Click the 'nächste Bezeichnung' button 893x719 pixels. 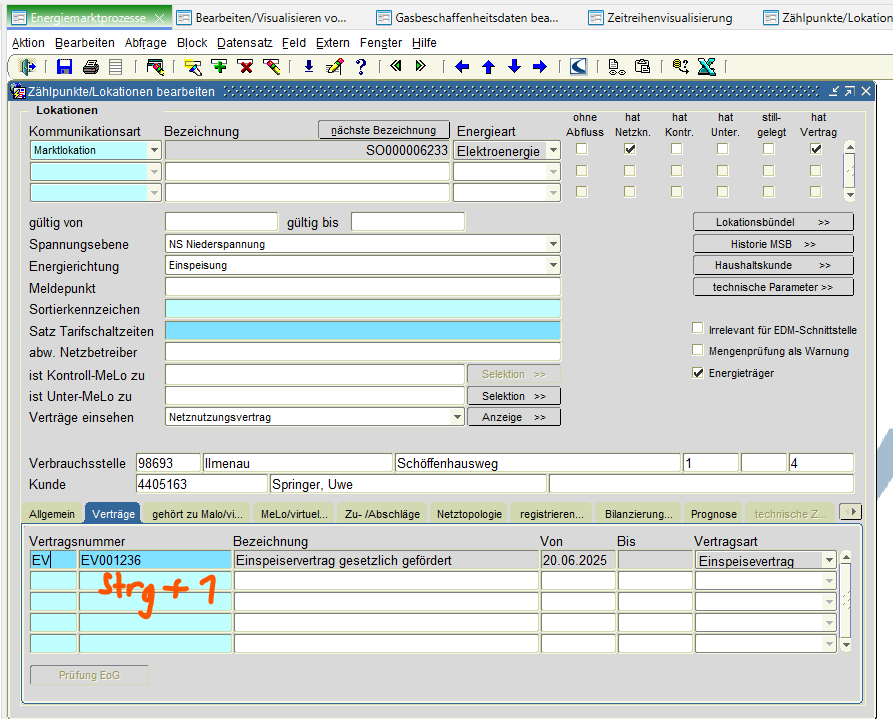[383, 131]
